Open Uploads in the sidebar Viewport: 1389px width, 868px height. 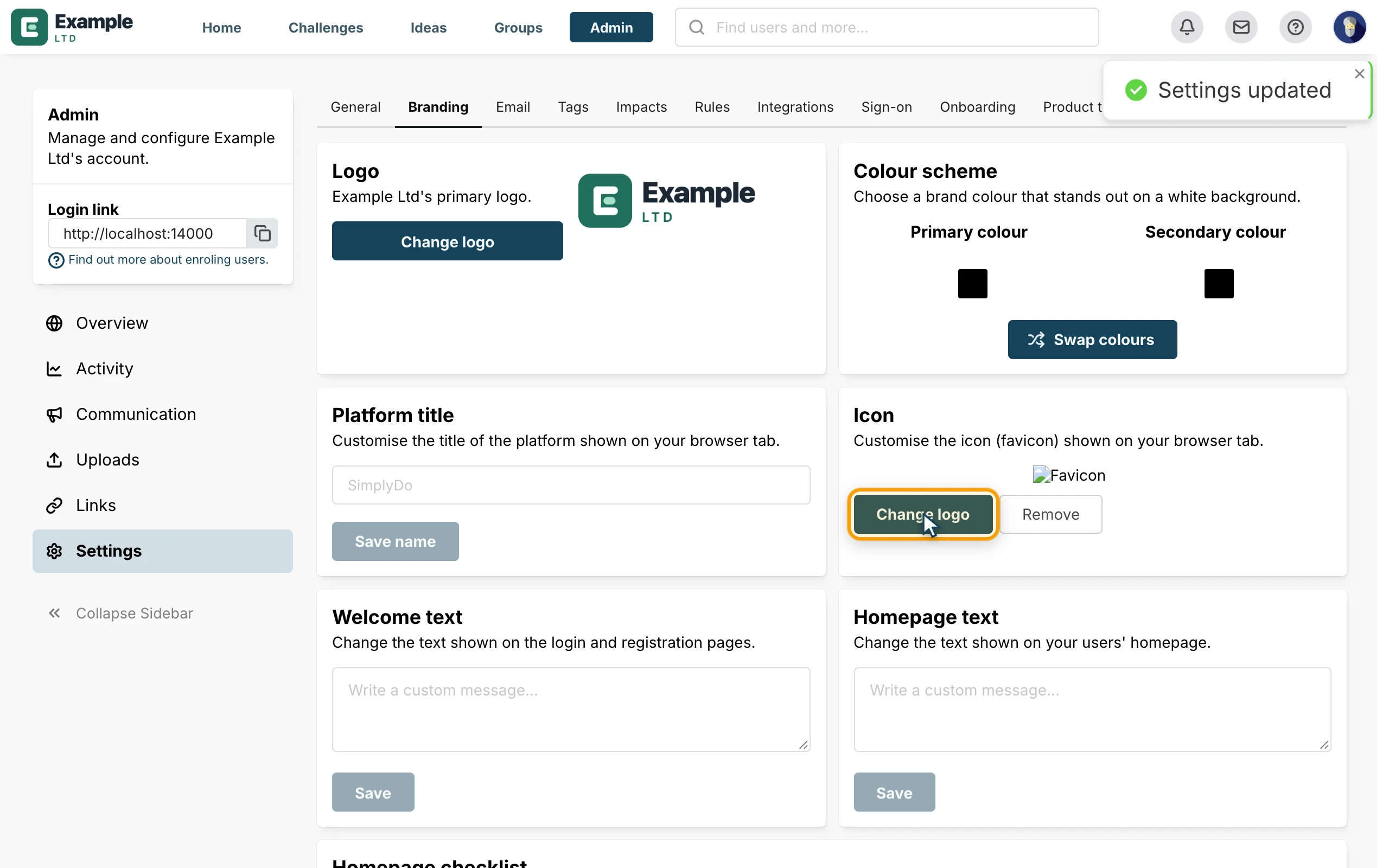point(162,460)
